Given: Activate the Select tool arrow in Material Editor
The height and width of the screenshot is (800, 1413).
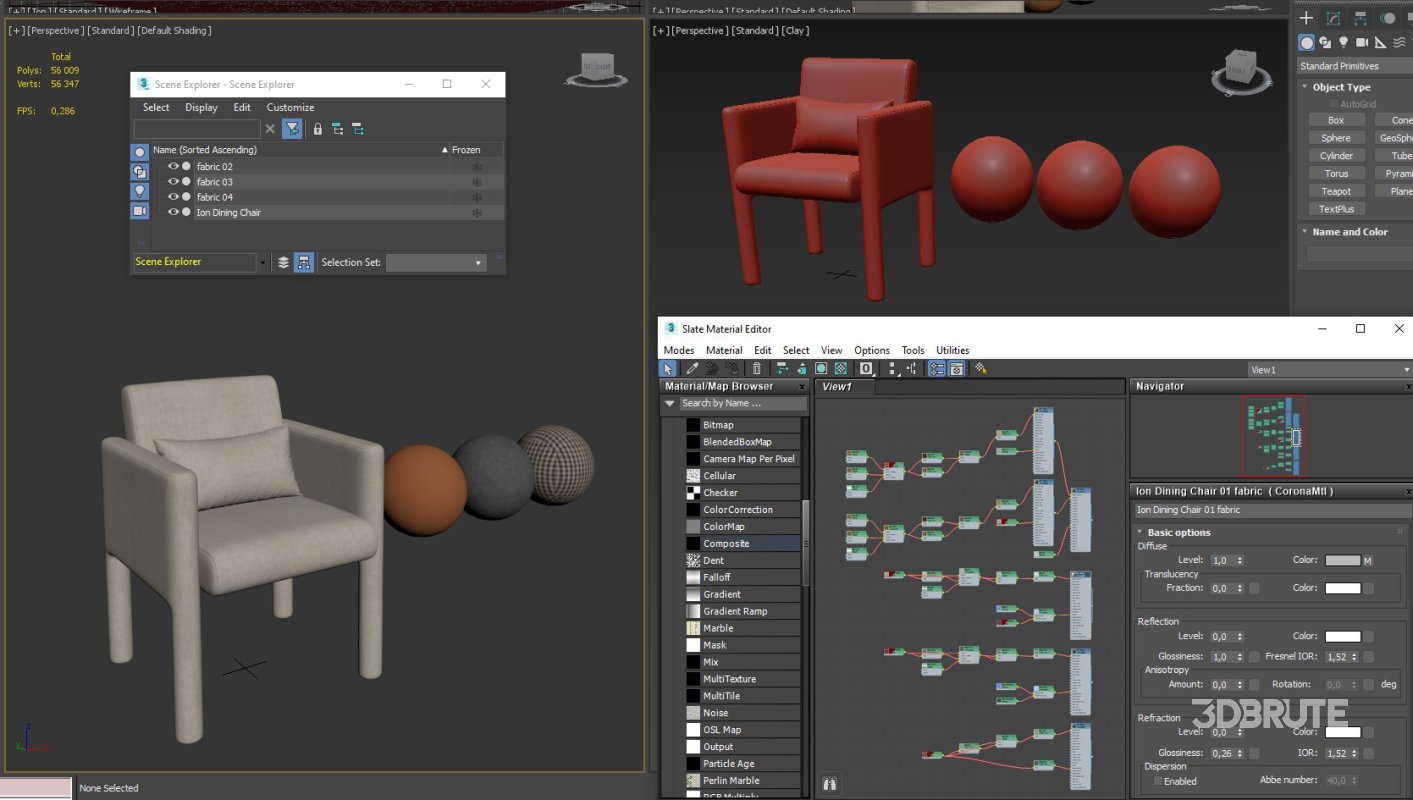Looking at the screenshot, I should (x=667, y=369).
